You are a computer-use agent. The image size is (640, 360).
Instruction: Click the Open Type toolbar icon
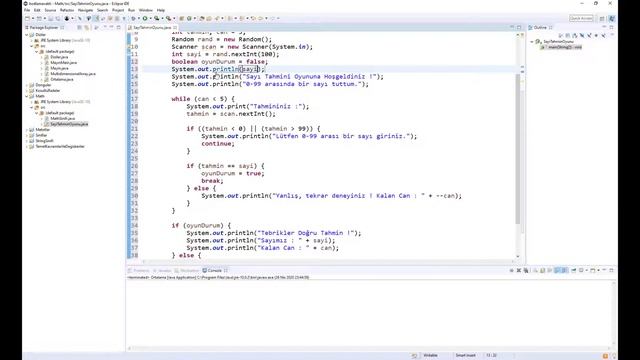[x=202, y=18]
